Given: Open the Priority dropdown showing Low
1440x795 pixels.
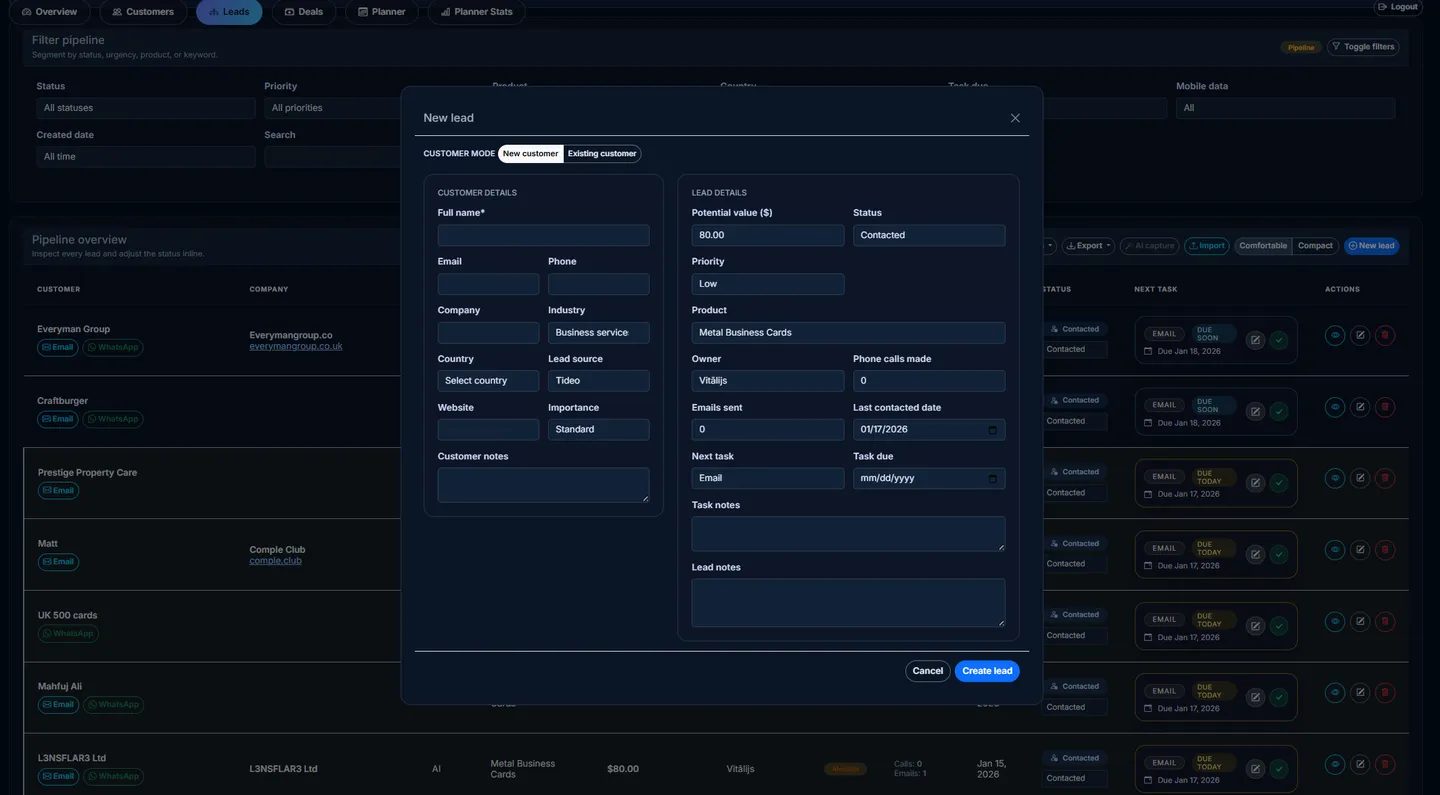Looking at the screenshot, I should pos(768,284).
